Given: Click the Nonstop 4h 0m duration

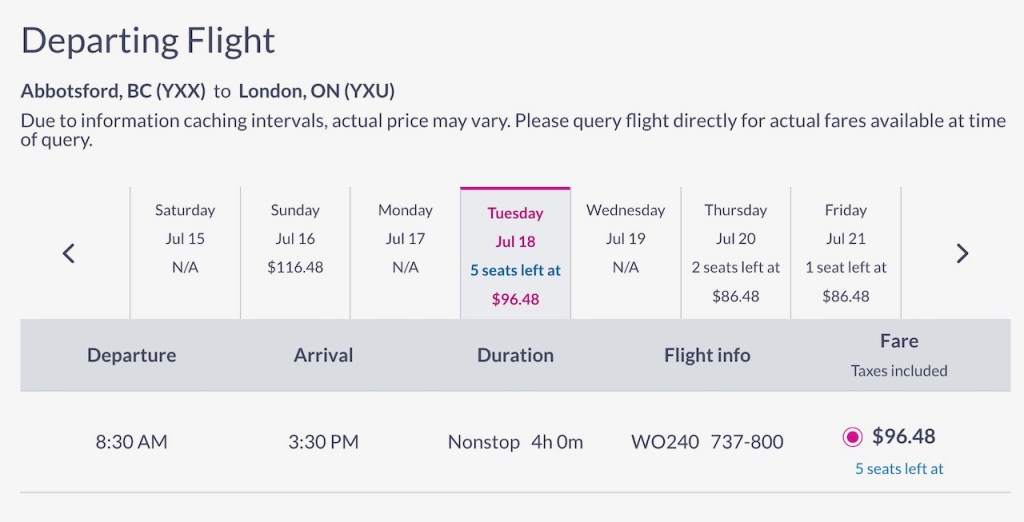Looking at the screenshot, I should pos(515,441).
